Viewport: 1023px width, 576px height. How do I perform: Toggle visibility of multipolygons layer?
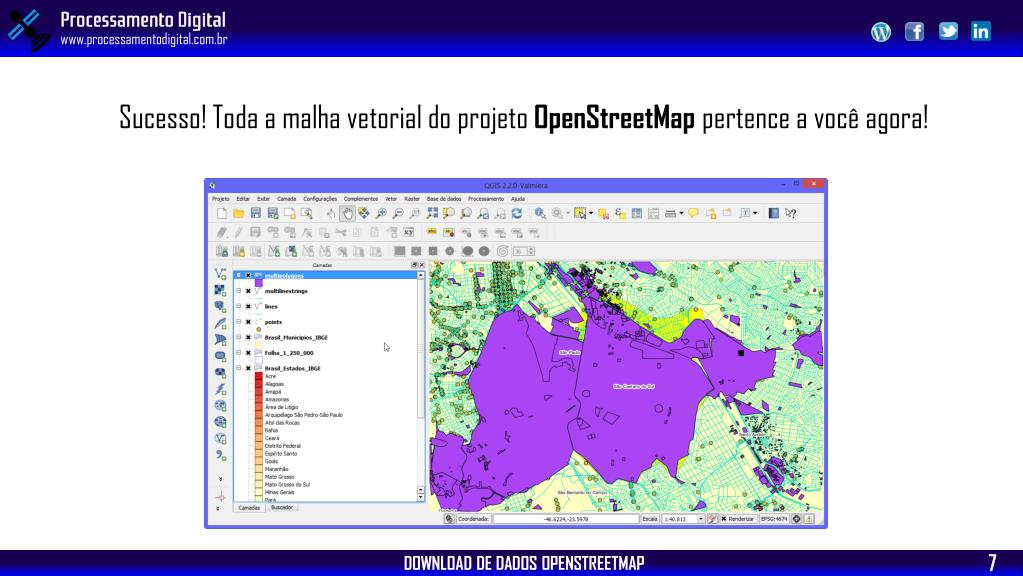(248, 275)
